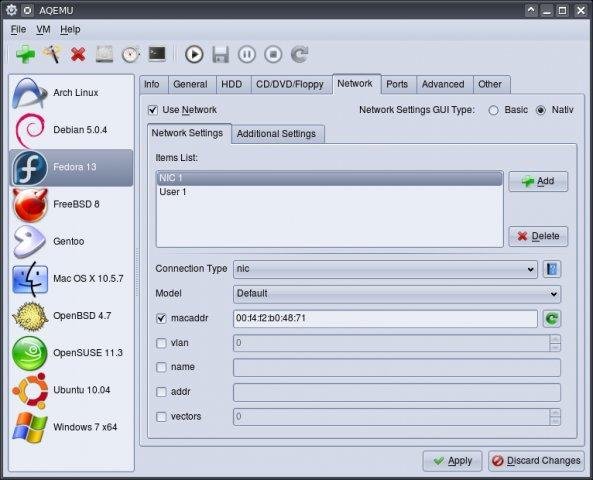This screenshot has height=480, width=593.
Task: Expand the Connection Type dropdown
Action: [385, 269]
